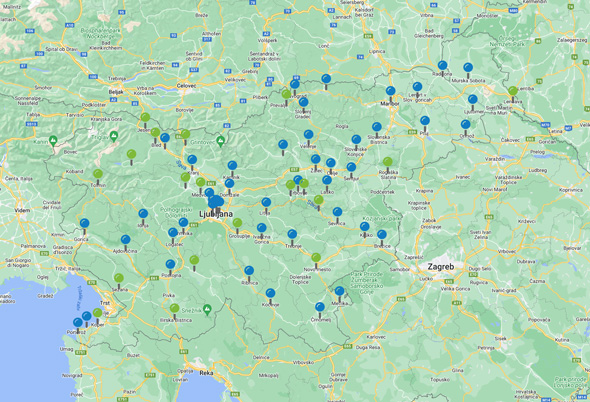Click the Snežnik mountain peak marker
This screenshot has height=402, width=590.
(207, 310)
